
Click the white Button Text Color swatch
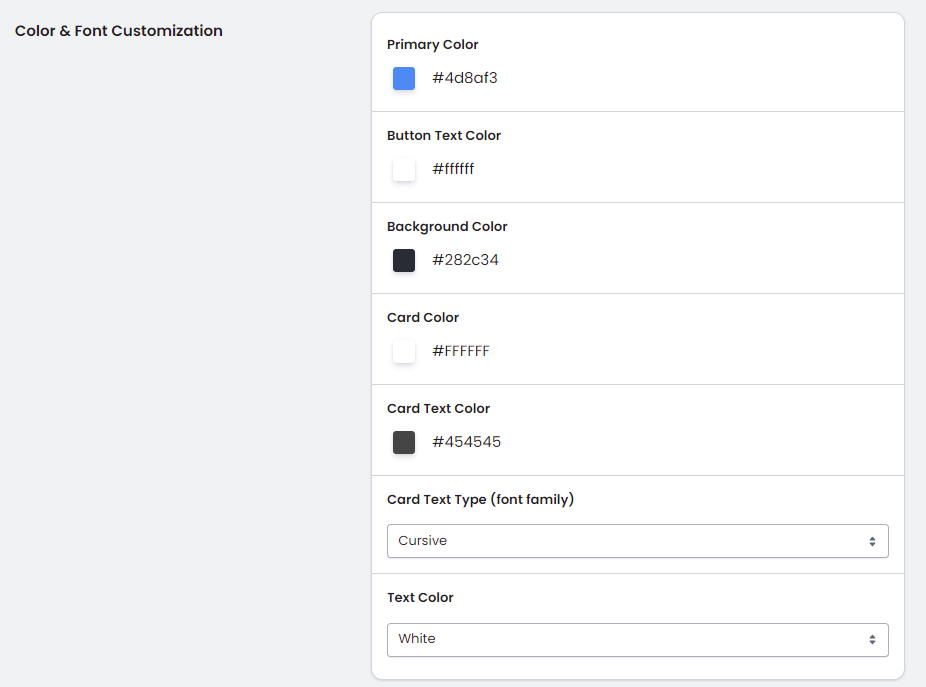coord(404,170)
